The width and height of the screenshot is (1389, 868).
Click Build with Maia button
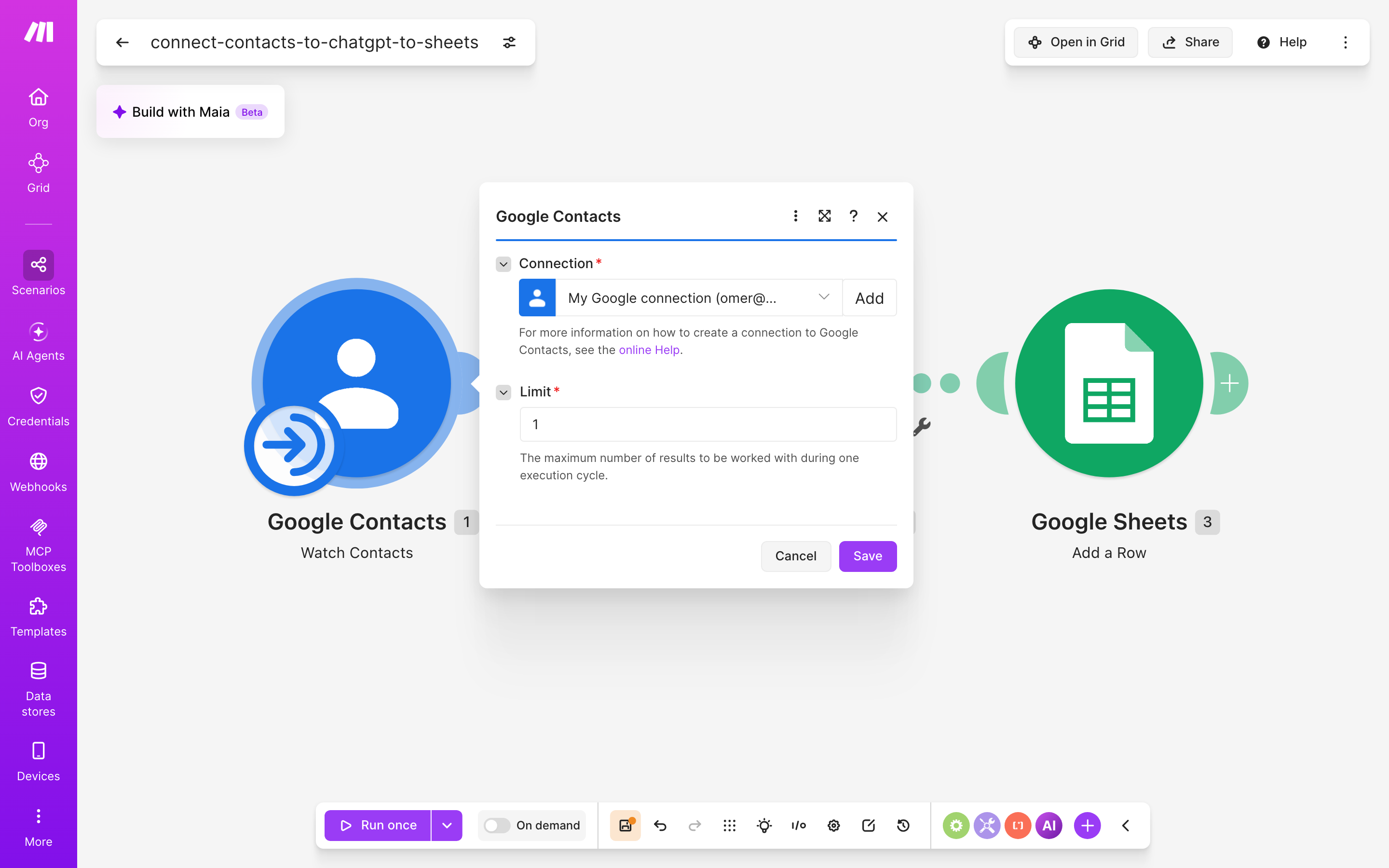pos(190,112)
